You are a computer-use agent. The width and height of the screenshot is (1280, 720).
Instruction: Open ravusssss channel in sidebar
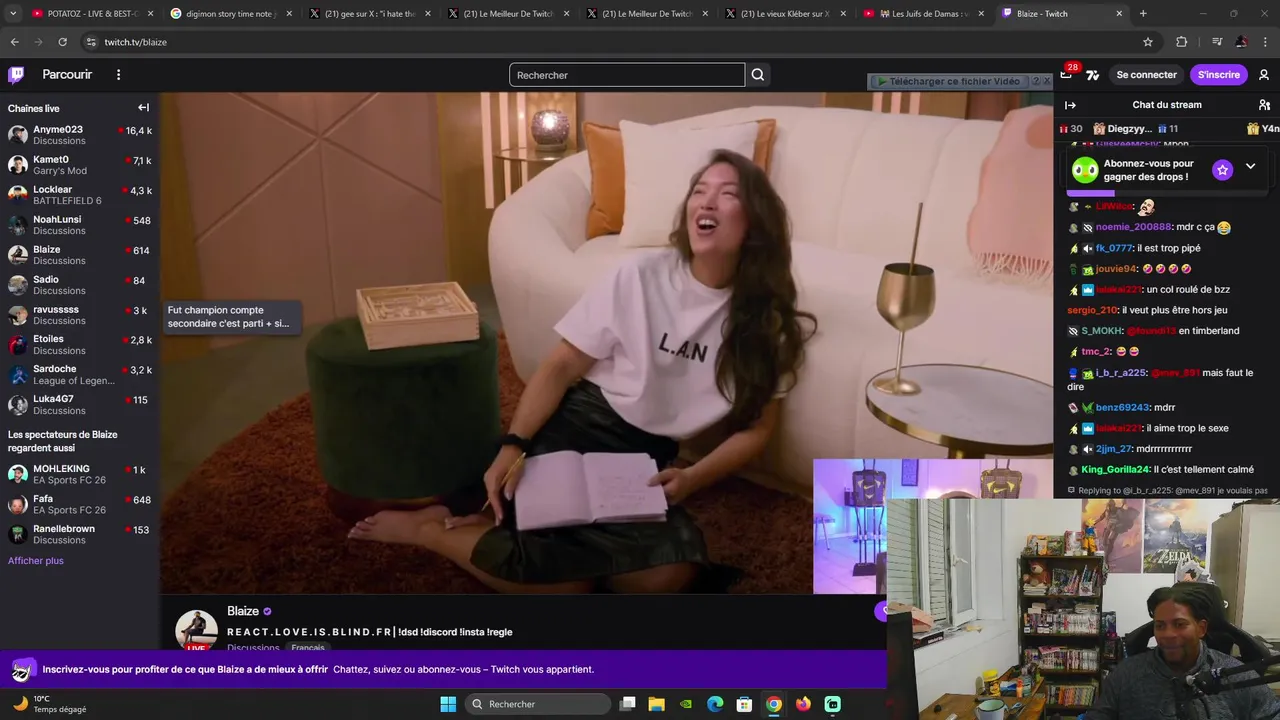point(80,315)
